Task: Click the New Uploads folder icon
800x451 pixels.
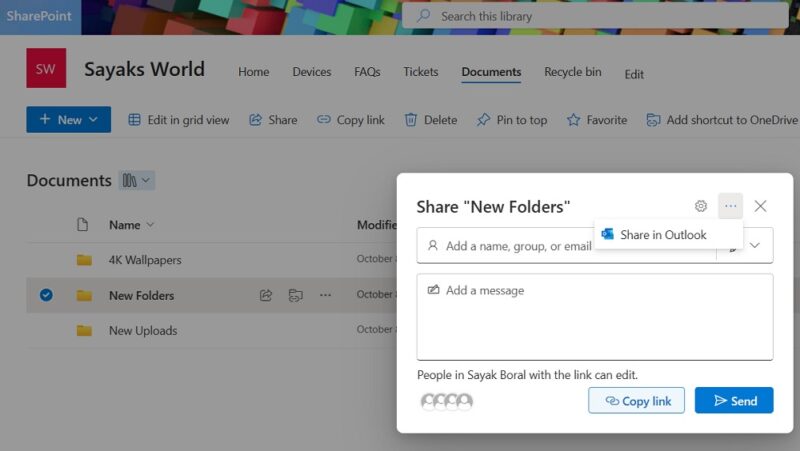Action: pyautogui.click(x=84, y=331)
